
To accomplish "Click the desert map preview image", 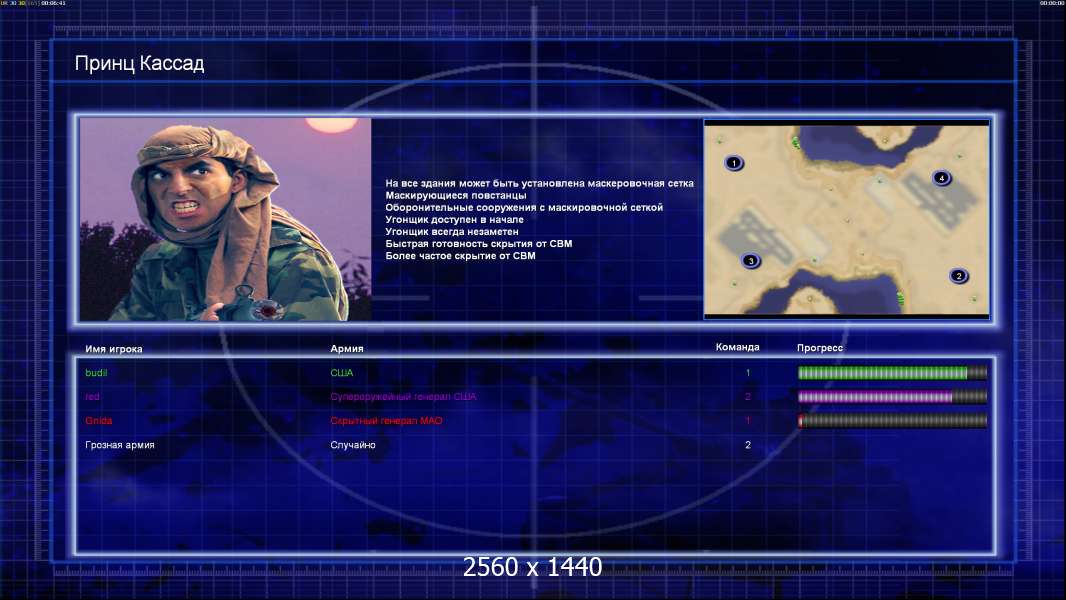I will tap(846, 219).
